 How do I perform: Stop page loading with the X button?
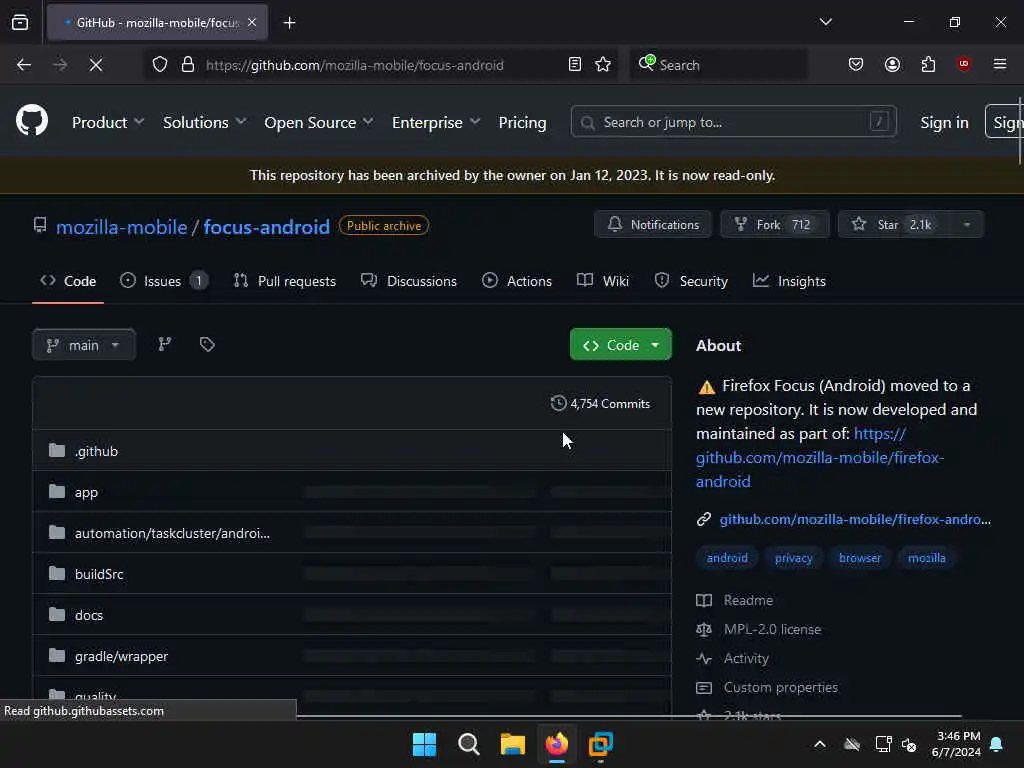pos(95,65)
